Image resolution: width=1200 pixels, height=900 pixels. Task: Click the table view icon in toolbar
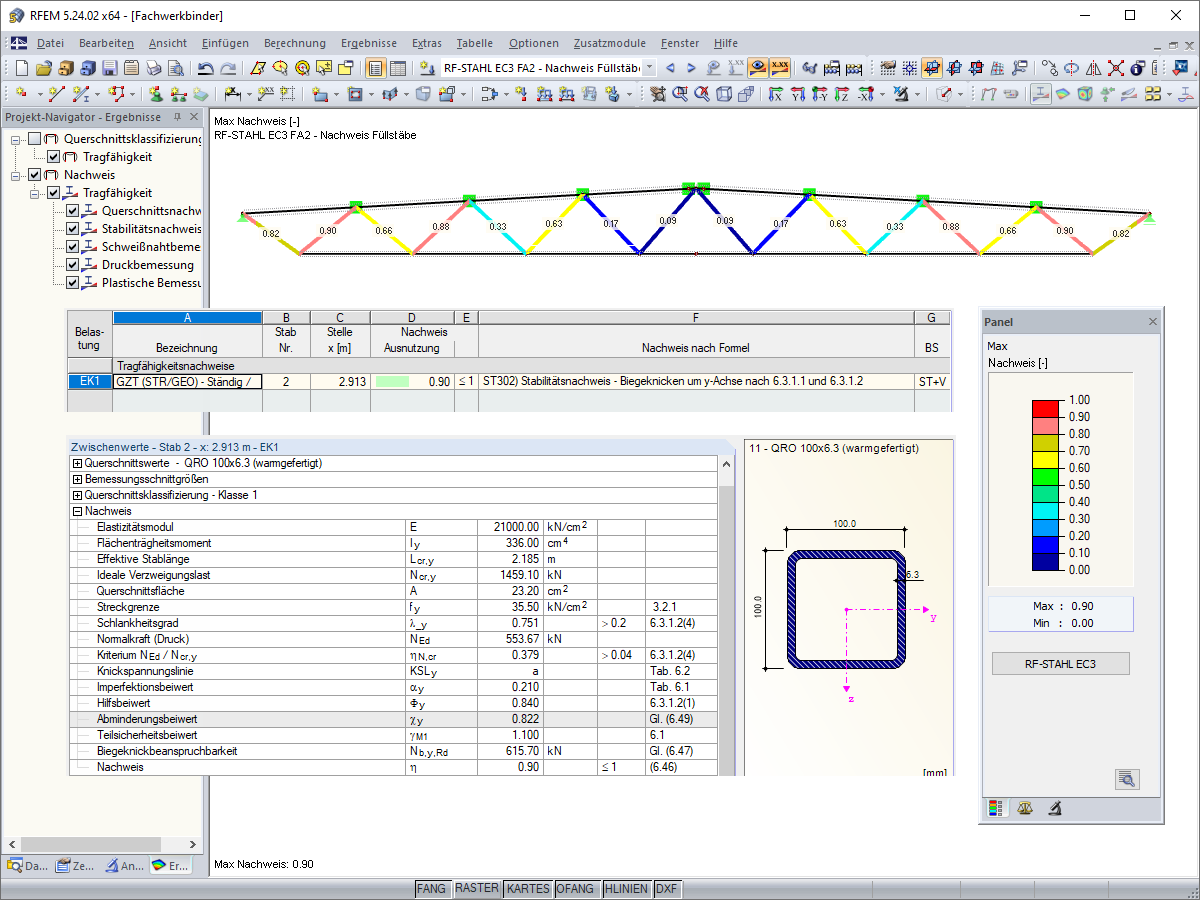pos(398,68)
